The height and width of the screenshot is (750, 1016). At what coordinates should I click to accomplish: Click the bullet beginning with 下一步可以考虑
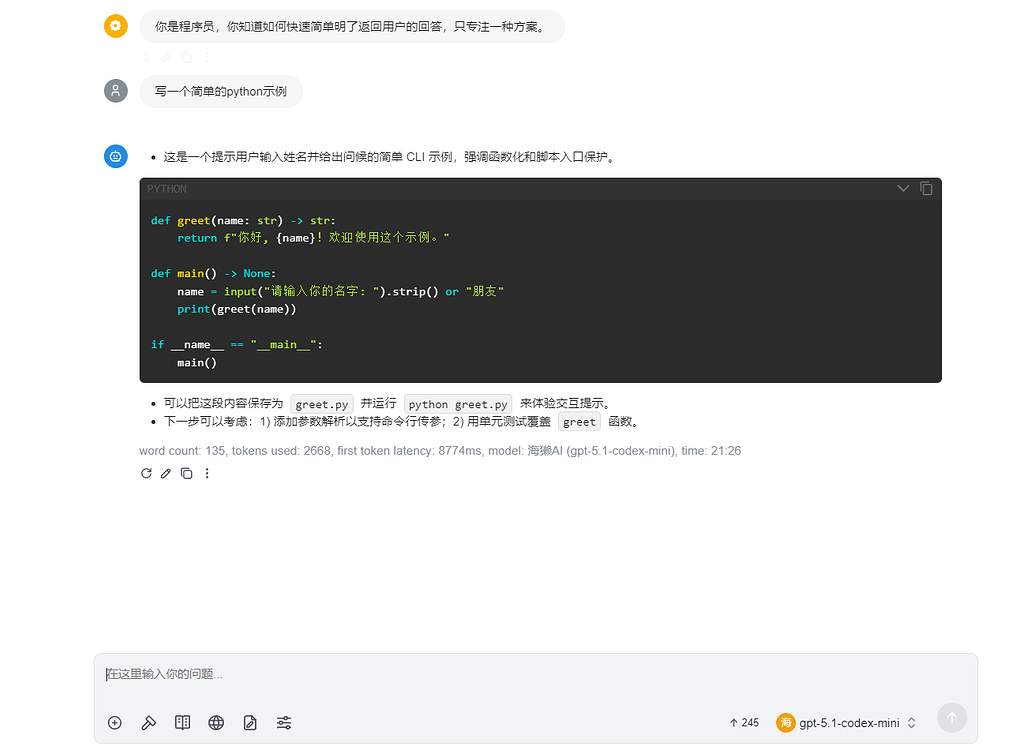[402, 422]
